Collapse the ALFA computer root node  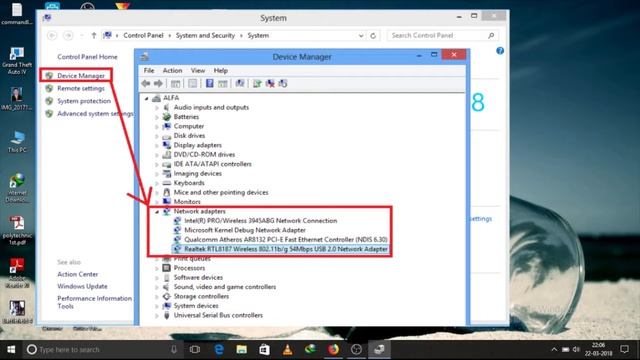(147, 98)
